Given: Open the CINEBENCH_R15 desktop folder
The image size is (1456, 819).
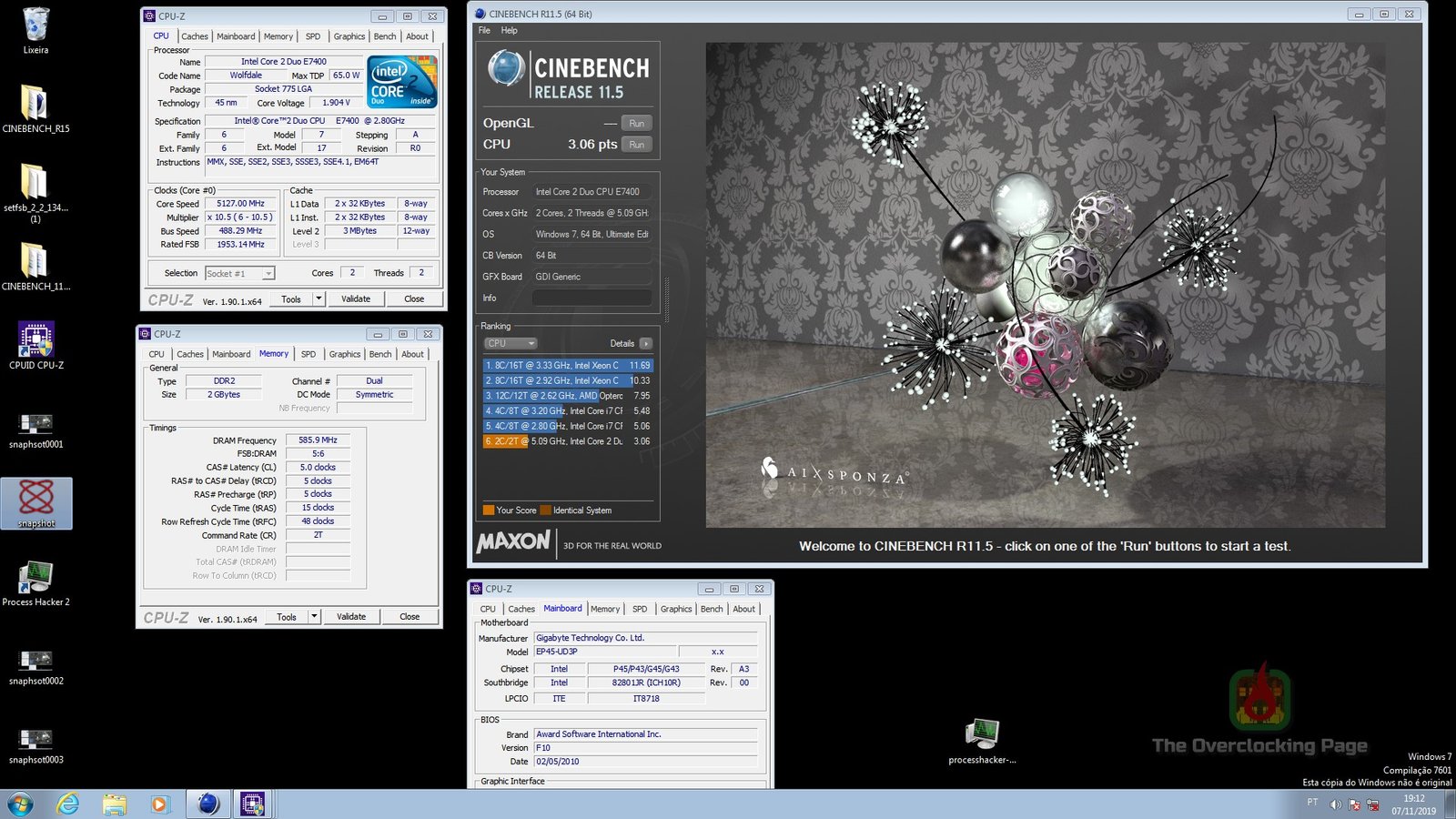Looking at the screenshot, I should tap(35, 105).
